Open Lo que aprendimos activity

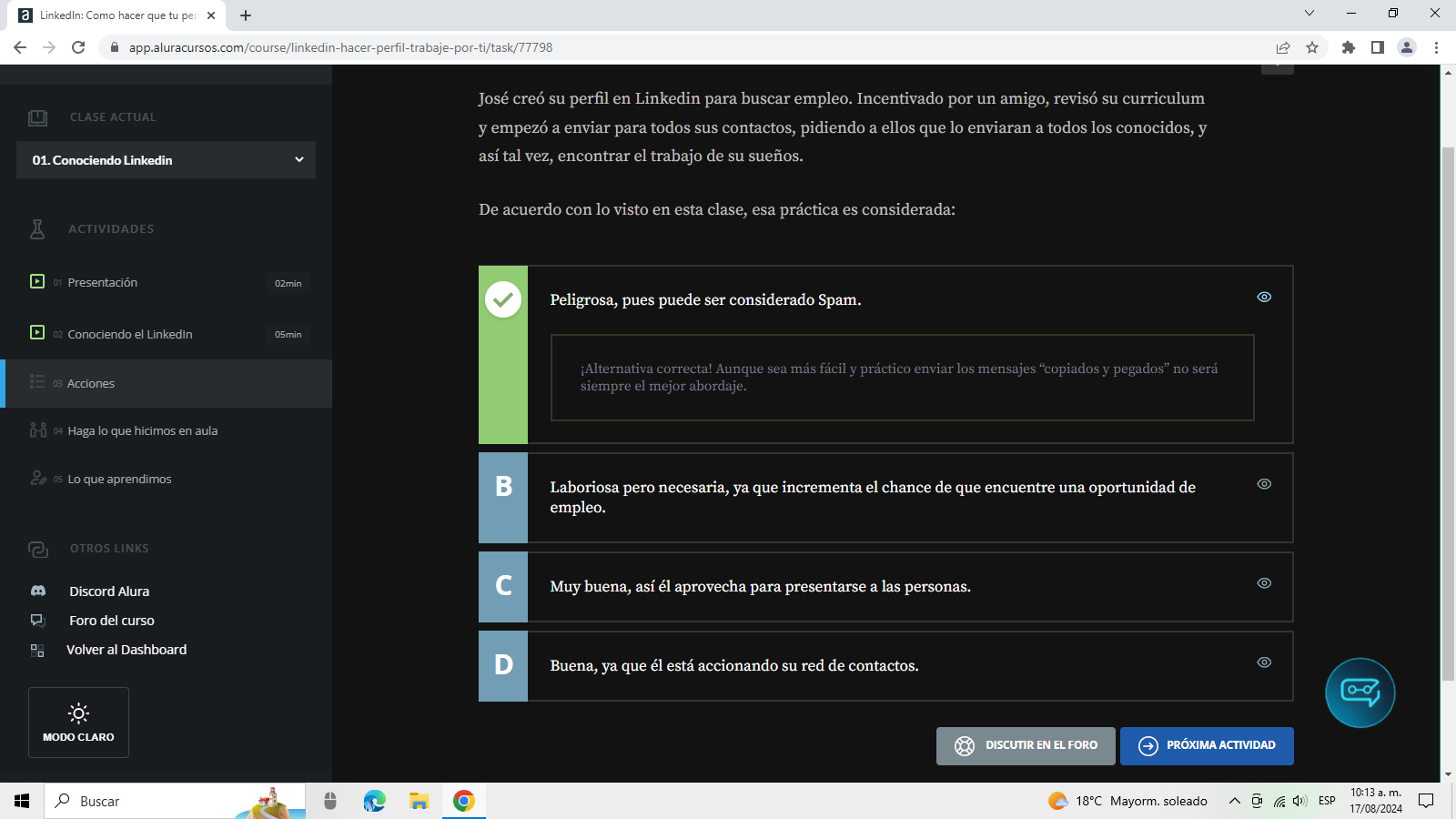coord(166,479)
